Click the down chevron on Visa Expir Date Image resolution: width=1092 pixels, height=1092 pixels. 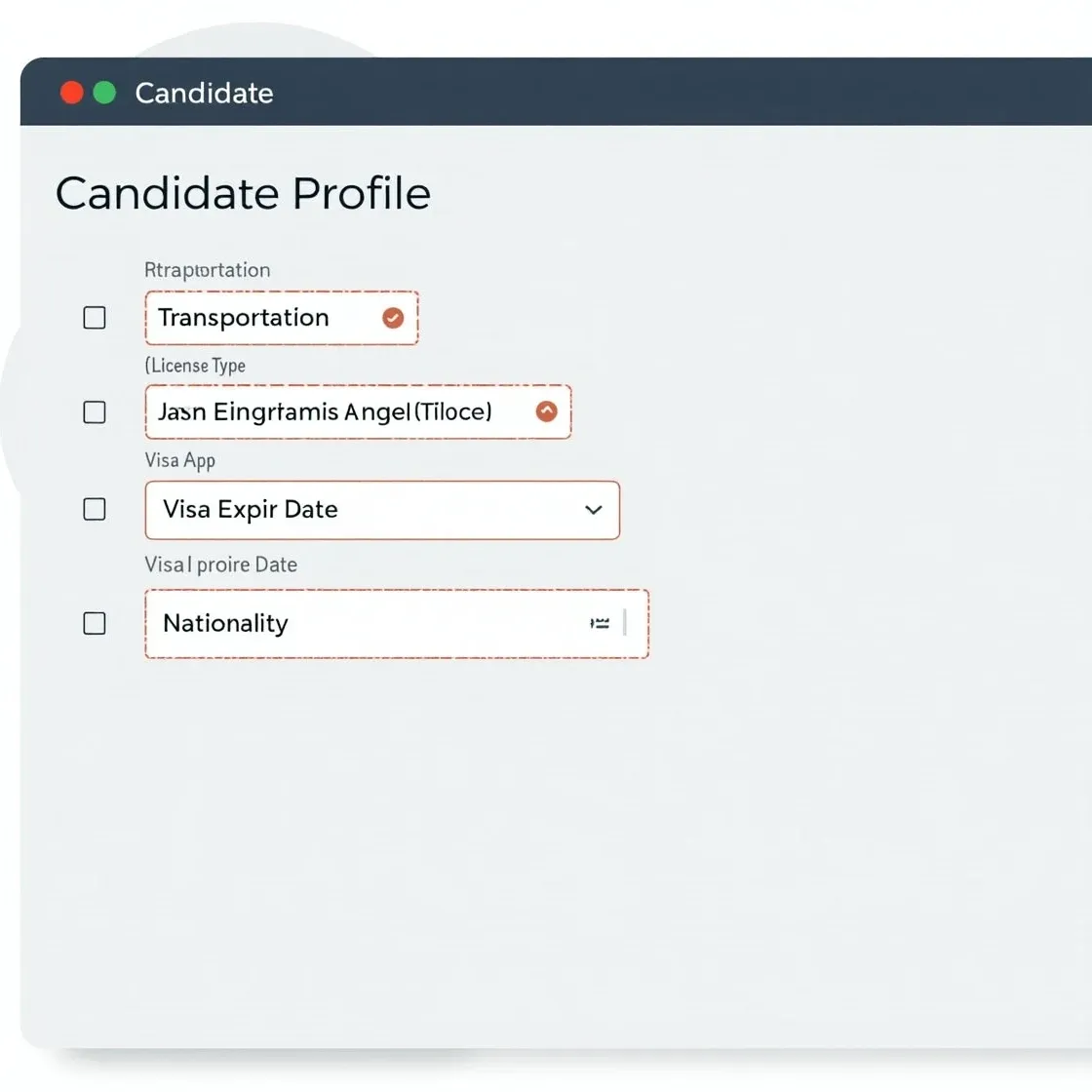coord(592,510)
